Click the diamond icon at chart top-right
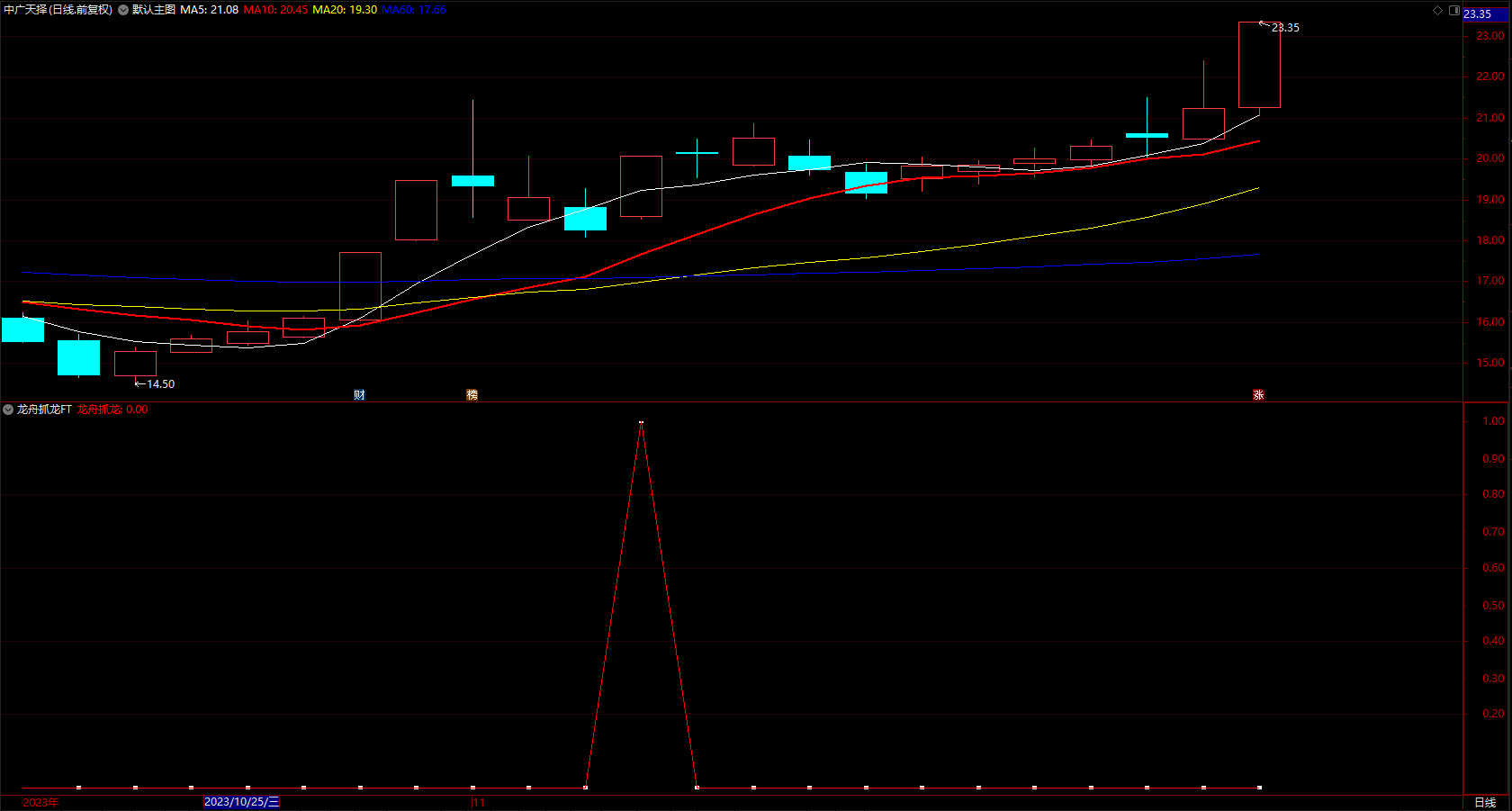This screenshot has width=1512, height=811. pos(1437,10)
